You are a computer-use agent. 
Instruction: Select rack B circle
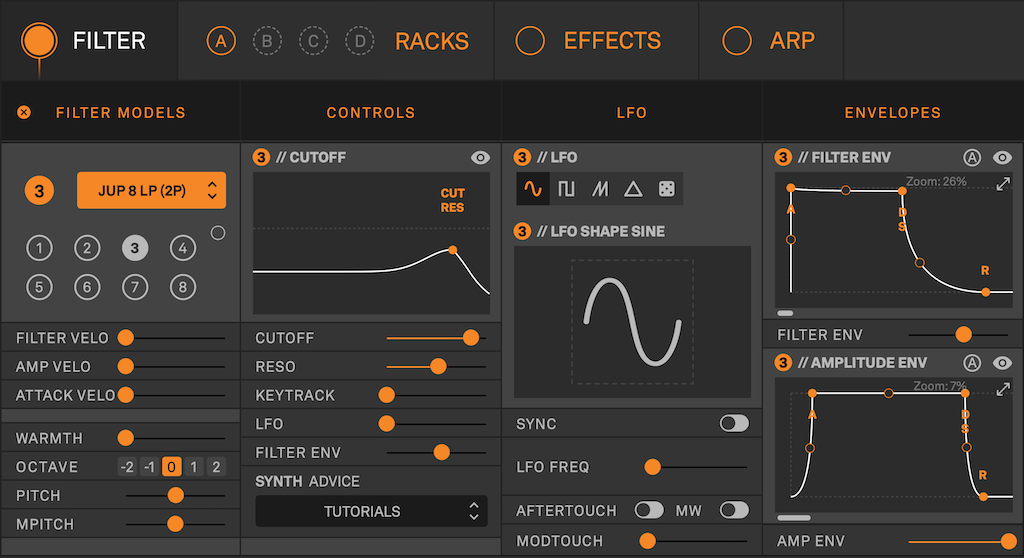[267, 41]
